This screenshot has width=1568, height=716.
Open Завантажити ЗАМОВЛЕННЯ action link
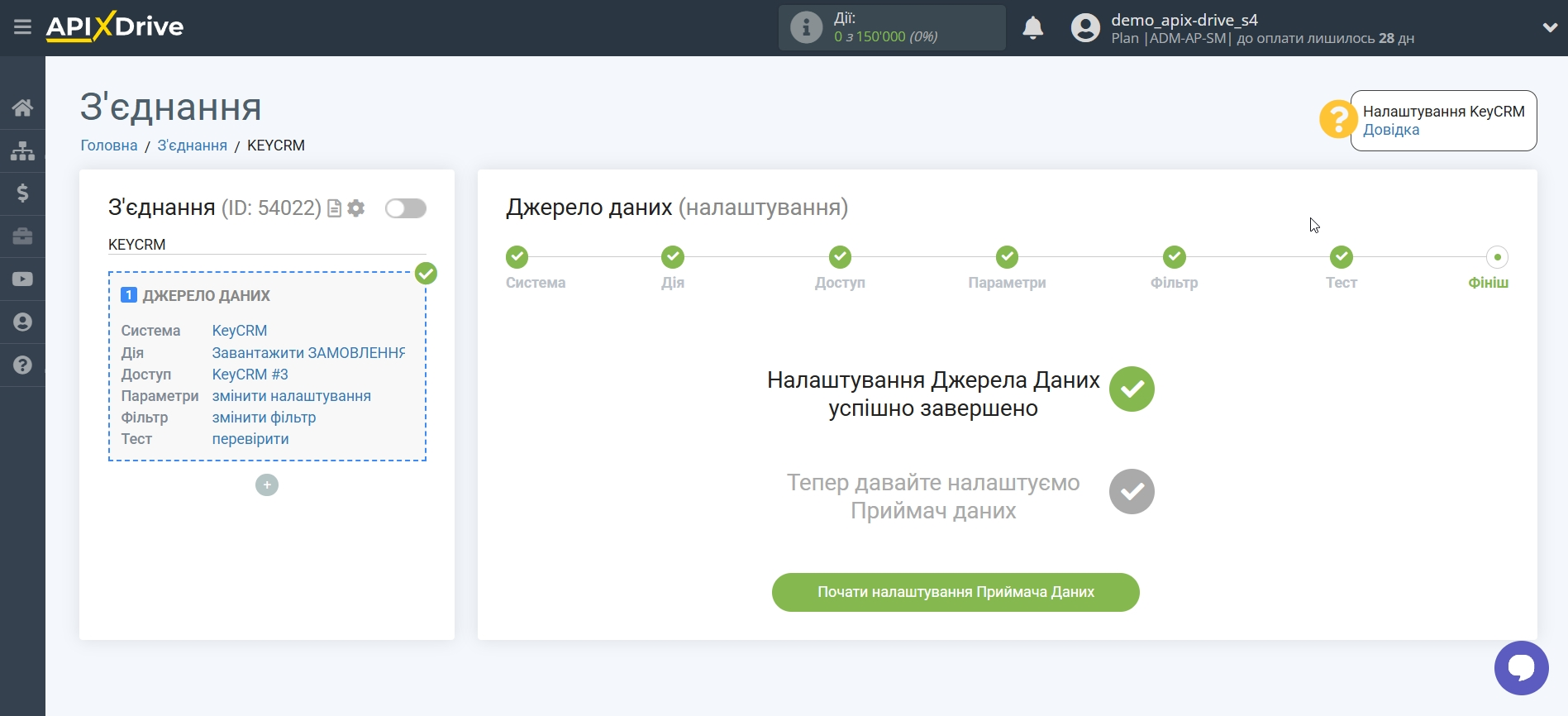(x=308, y=353)
